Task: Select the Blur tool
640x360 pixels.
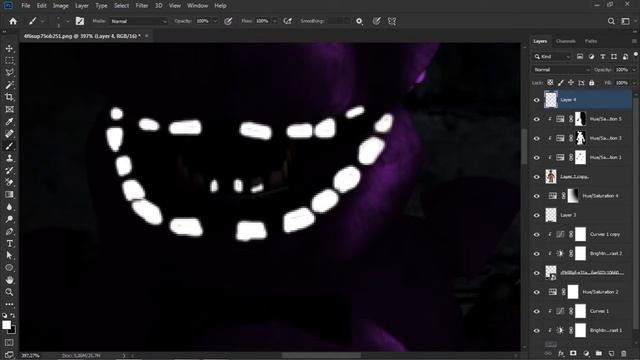Action: [x=9, y=207]
